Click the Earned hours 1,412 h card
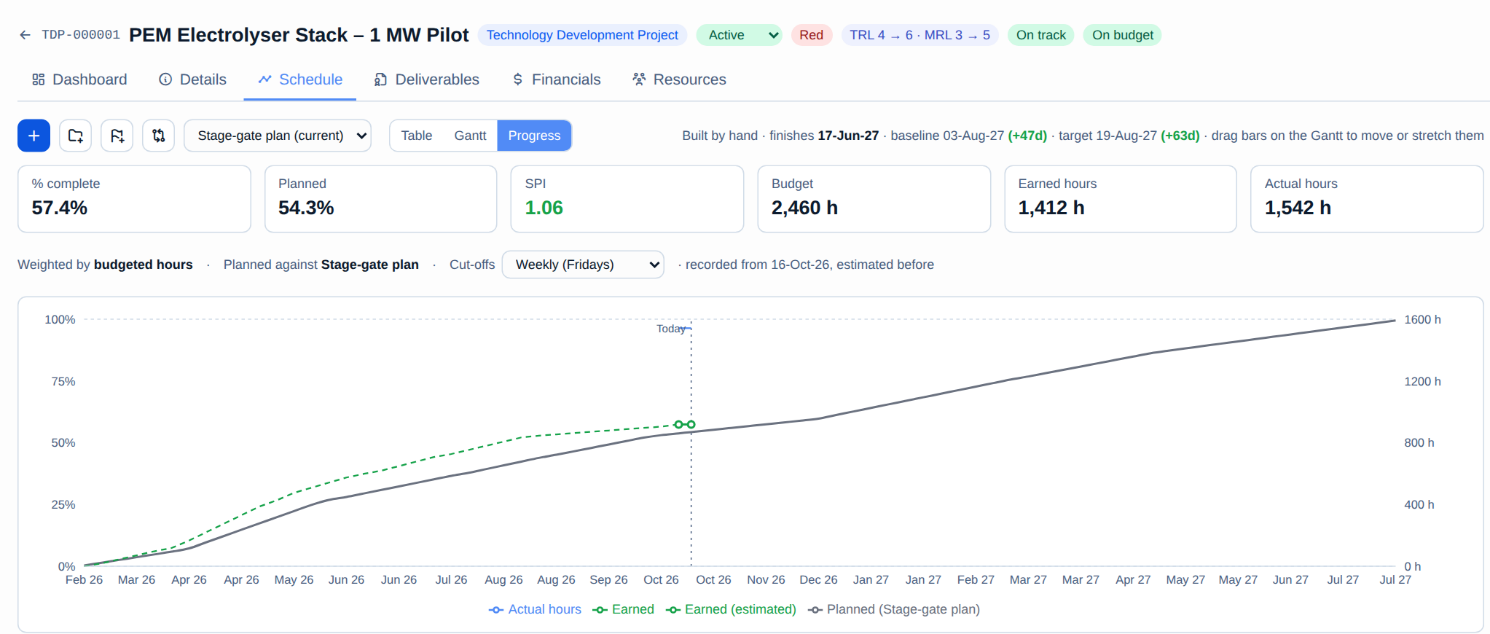1490x634 pixels. (x=1120, y=199)
